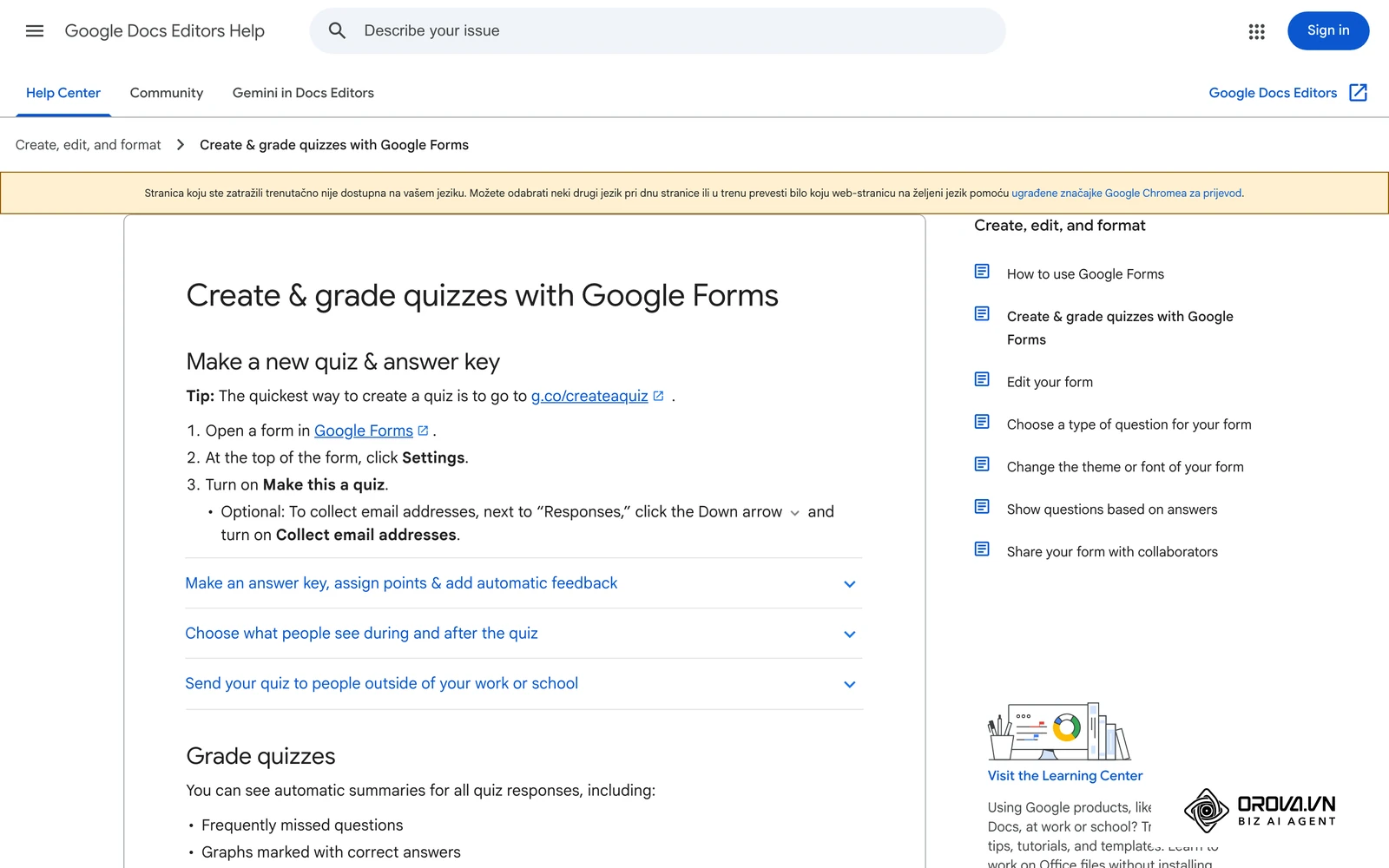Open the hamburger main menu
Image resolution: width=1389 pixels, height=868 pixels.
[35, 31]
